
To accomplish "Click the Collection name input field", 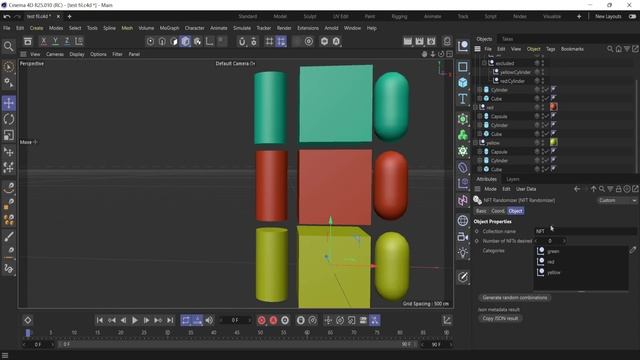I will coord(585,231).
